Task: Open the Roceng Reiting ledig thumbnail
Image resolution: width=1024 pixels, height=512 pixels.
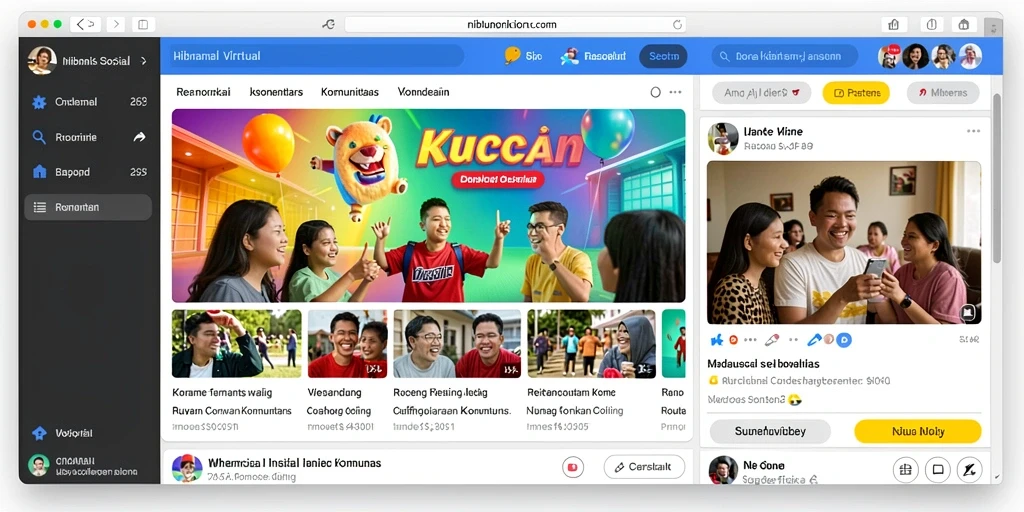Action: [457, 344]
